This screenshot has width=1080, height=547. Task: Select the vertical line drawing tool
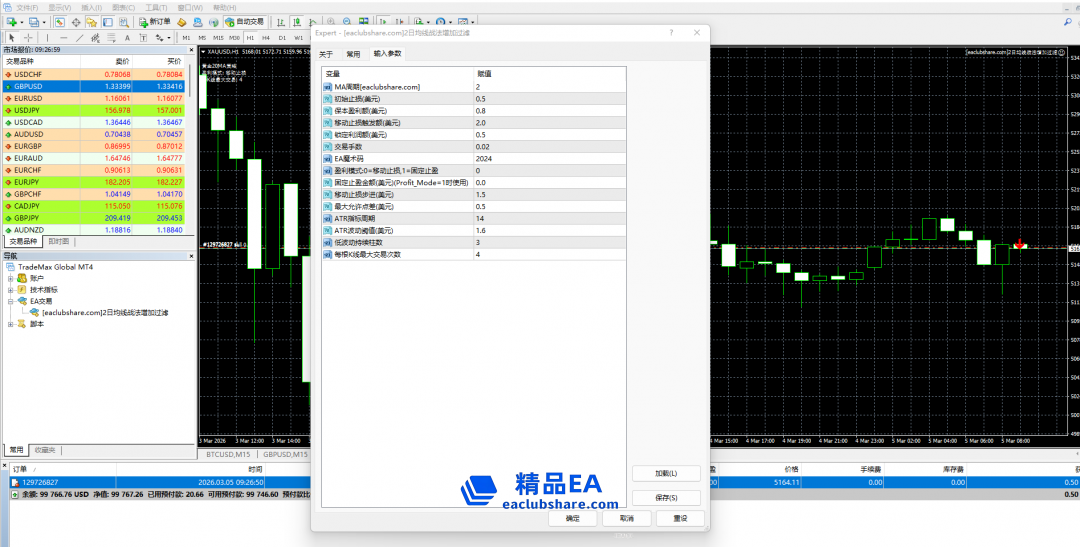(x=49, y=38)
